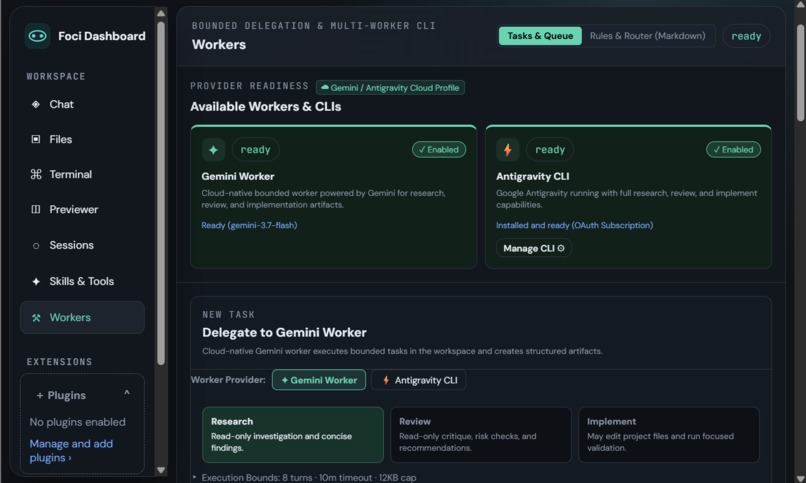Click the Previewer panel icon
The height and width of the screenshot is (483, 806).
pos(35,209)
